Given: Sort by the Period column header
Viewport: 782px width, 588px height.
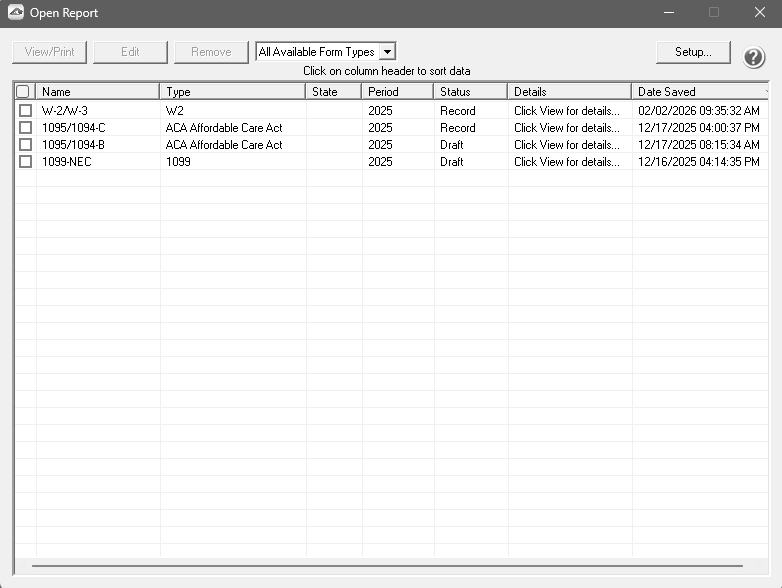Looking at the screenshot, I should click(397, 92).
